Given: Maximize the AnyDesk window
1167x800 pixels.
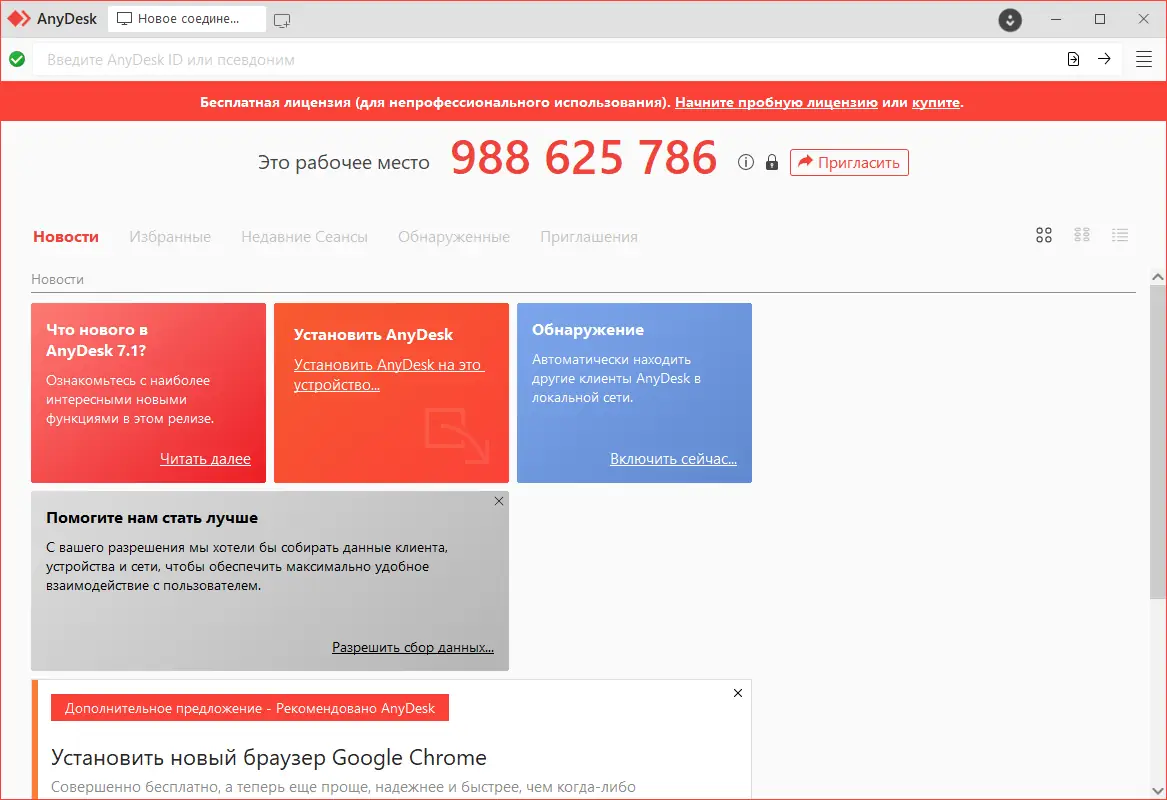Looking at the screenshot, I should [1100, 19].
